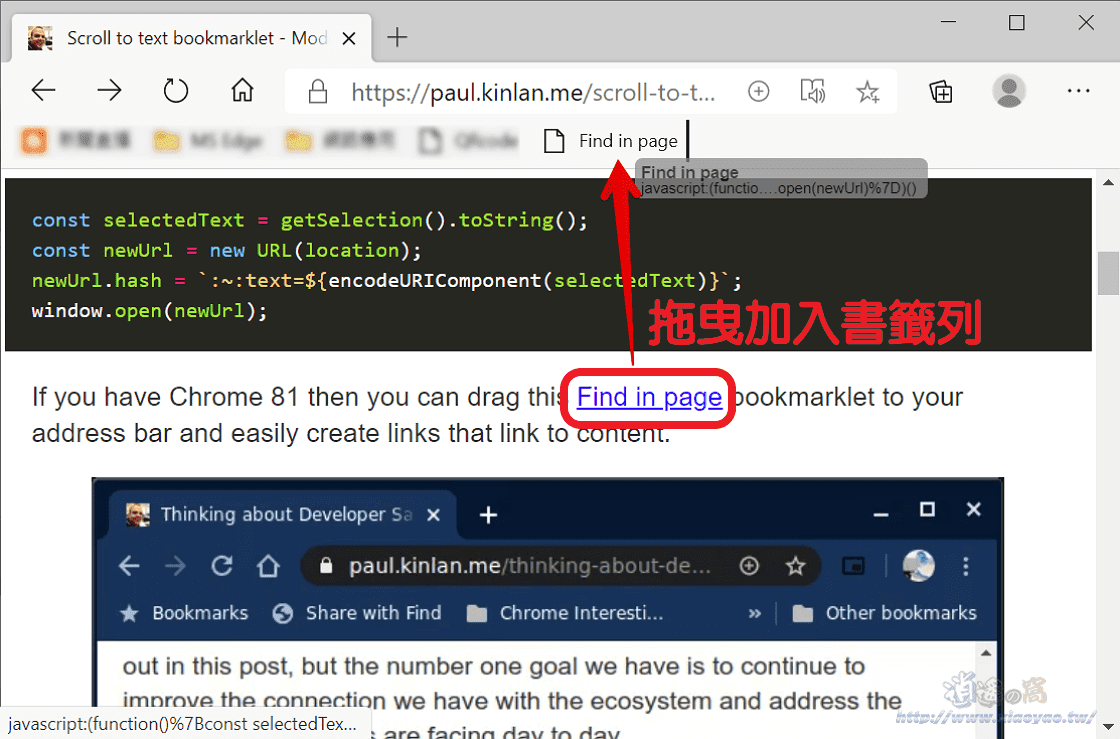Viewport: 1120px width, 739px height.
Task: Open the home page via the house icon
Action: [242, 91]
